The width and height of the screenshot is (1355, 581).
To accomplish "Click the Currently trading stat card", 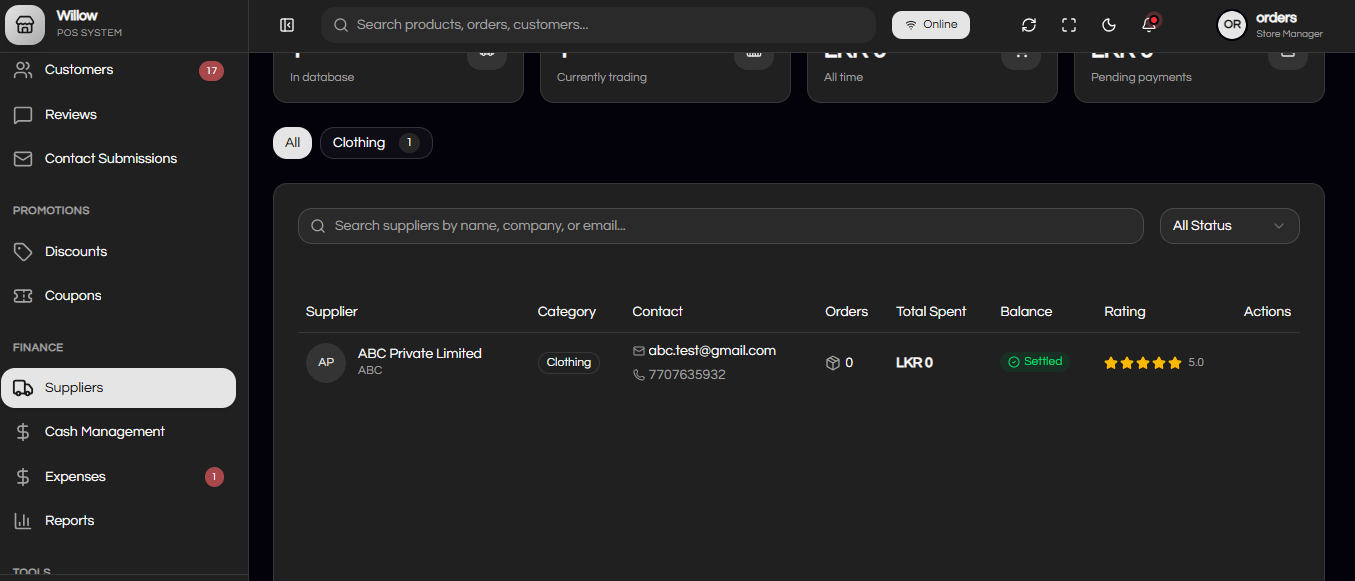I will 665,77.
